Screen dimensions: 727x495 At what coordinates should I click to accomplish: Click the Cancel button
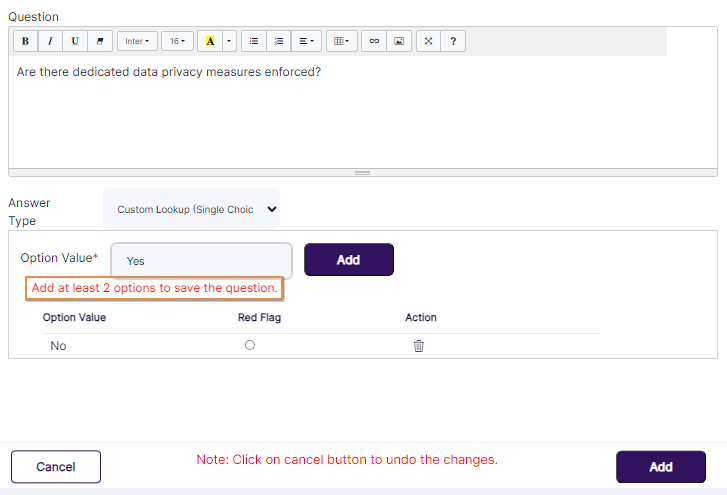(x=56, y=467)
